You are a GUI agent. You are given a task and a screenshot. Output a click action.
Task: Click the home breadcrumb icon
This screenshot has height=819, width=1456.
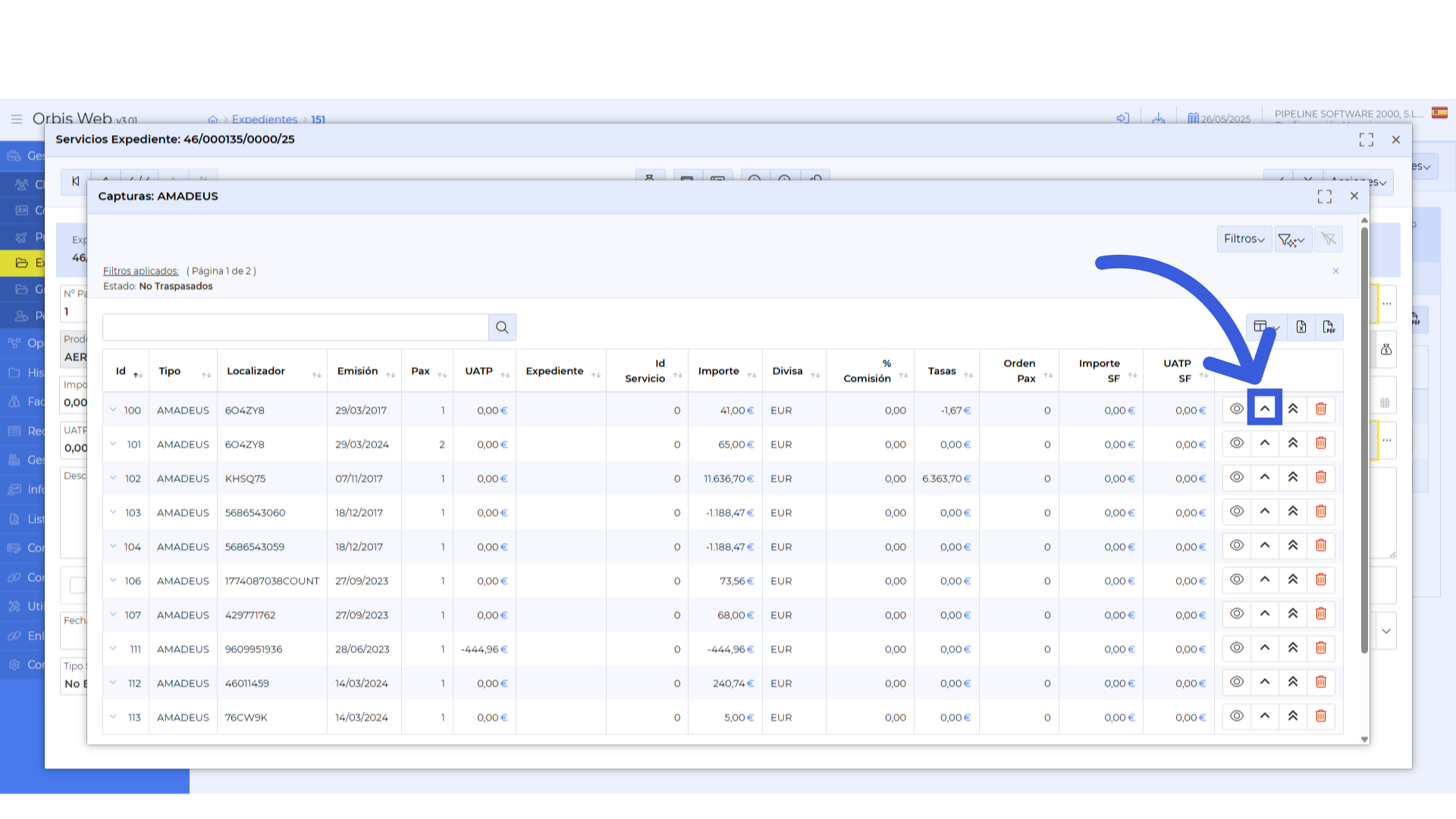tap(213, 119)
